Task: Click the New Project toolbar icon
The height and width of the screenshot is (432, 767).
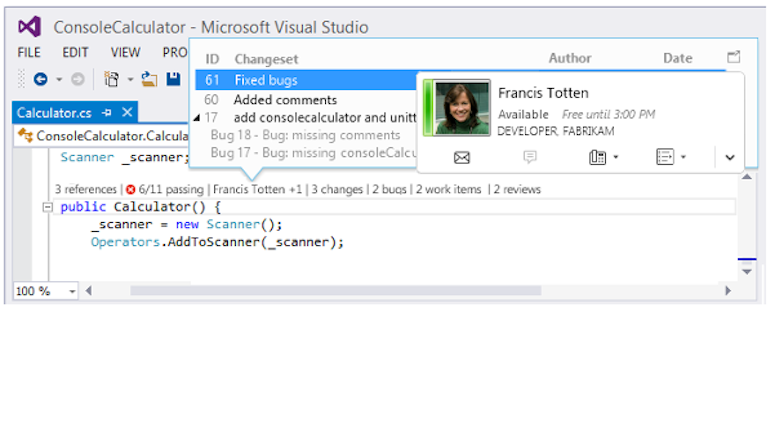Action: pyautogui.click(x=112, y=79)
